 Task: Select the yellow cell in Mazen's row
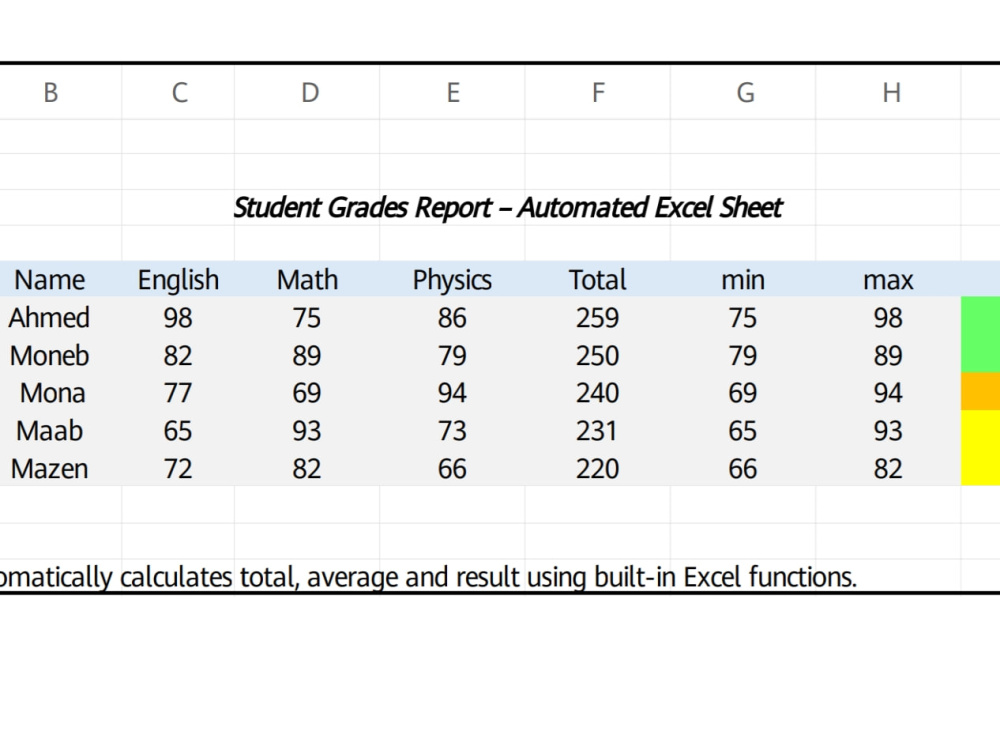(980, 467)
